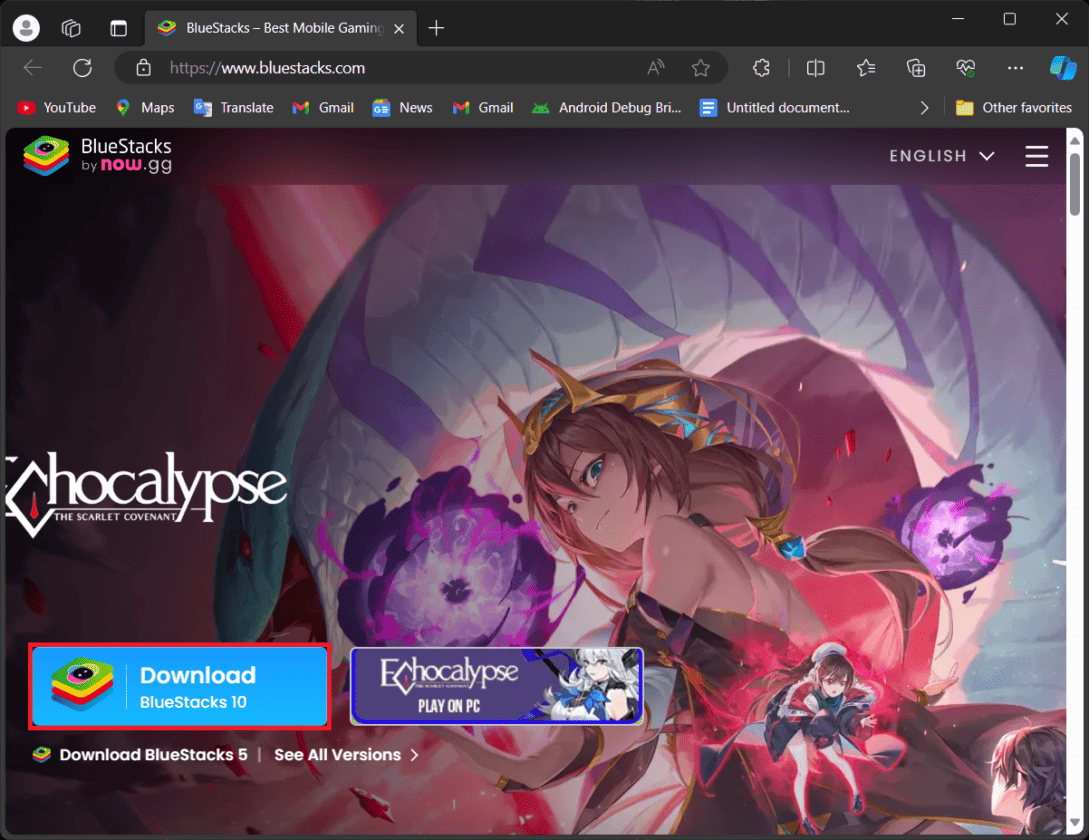Open the See All Versions link
The image size is (1089, 840).
345,755
